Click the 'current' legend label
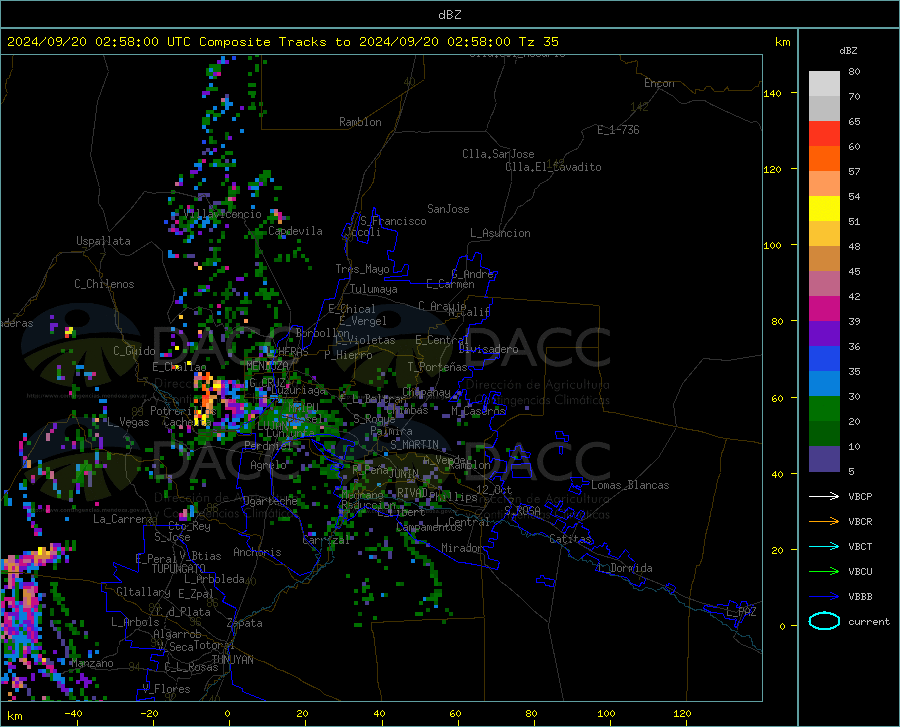 869,621
